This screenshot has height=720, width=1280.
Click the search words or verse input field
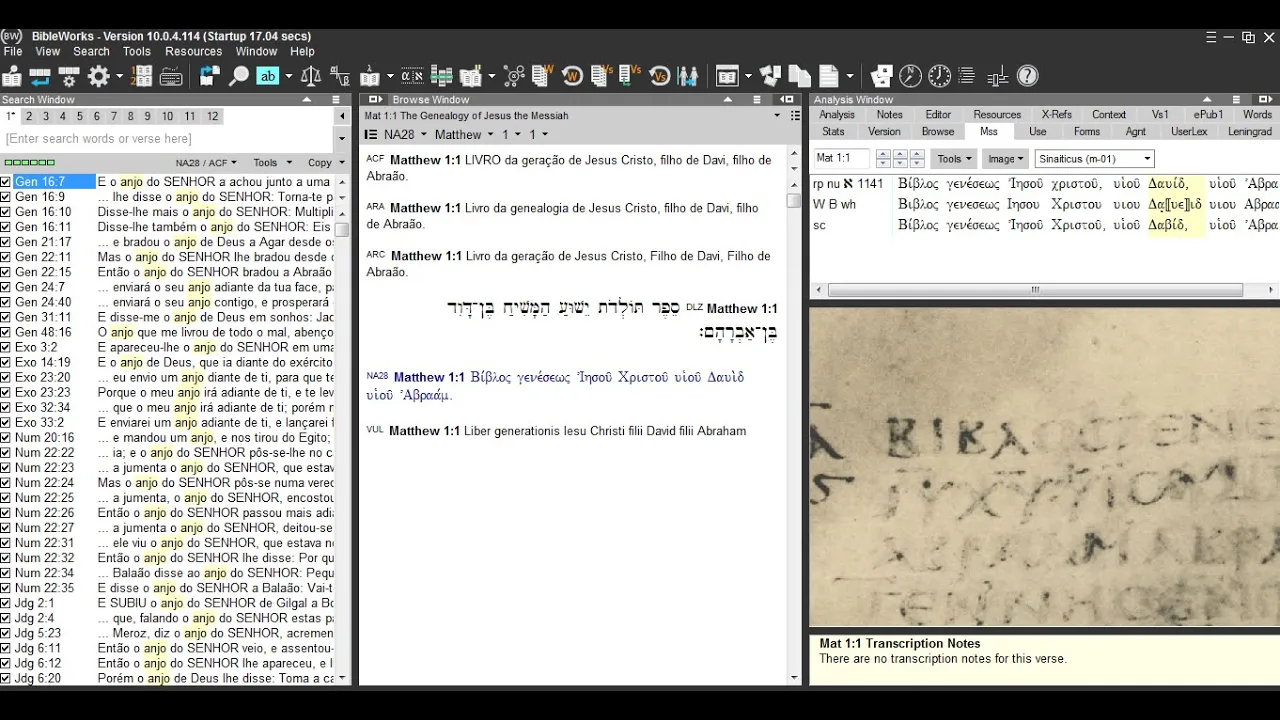click(168, 139)
